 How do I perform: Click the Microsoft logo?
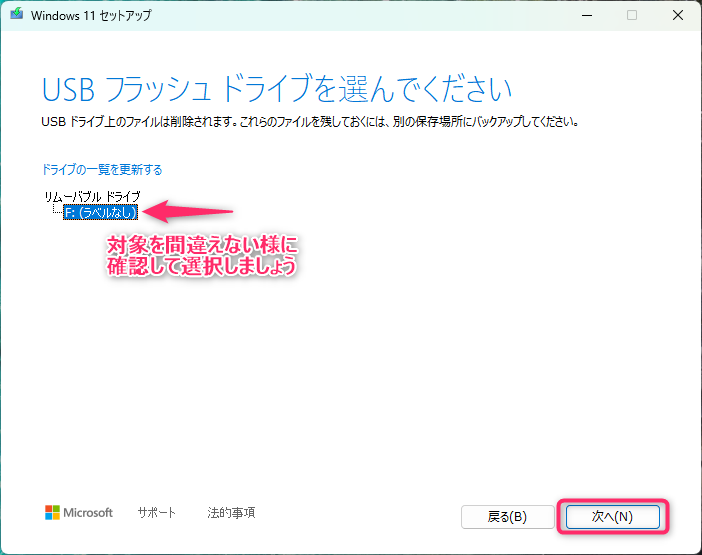[79, 512]
